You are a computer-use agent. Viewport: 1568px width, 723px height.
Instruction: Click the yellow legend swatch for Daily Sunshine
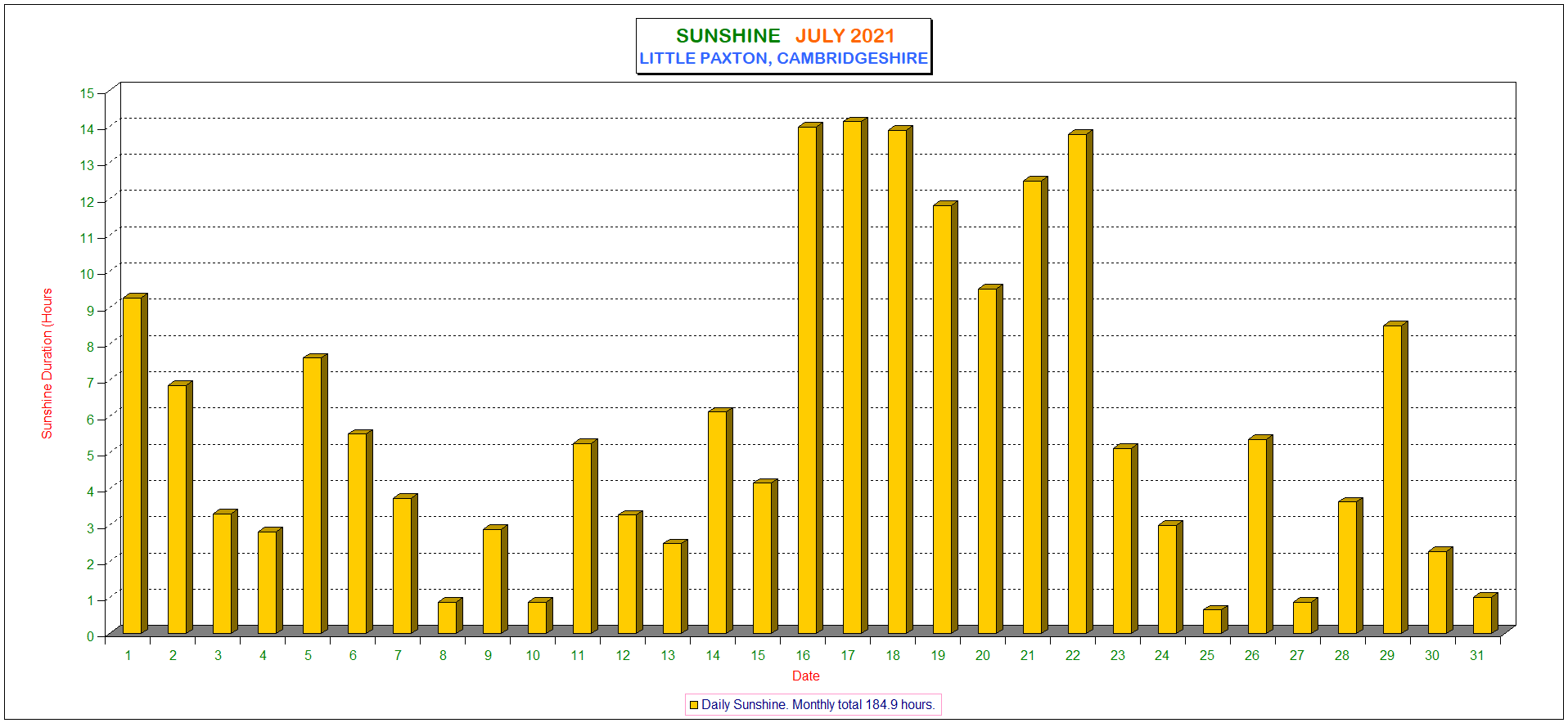pyautogui.click(x=694, y=705)
